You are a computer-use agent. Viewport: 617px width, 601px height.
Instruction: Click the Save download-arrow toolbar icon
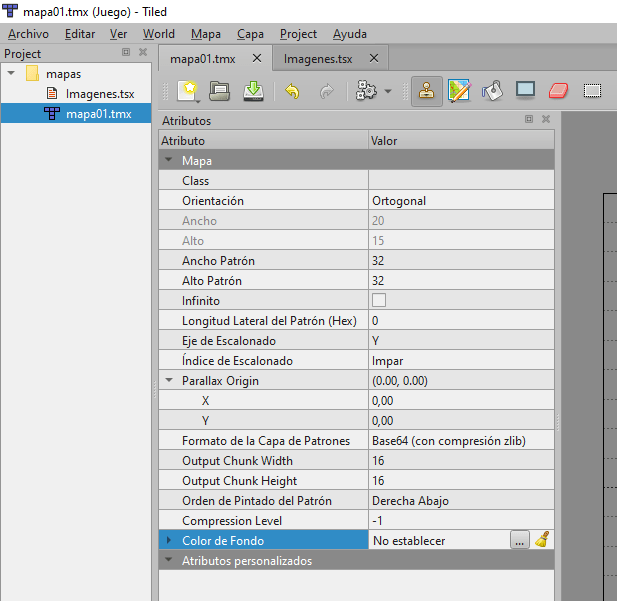pyautogui.click(x=254, y=91)
